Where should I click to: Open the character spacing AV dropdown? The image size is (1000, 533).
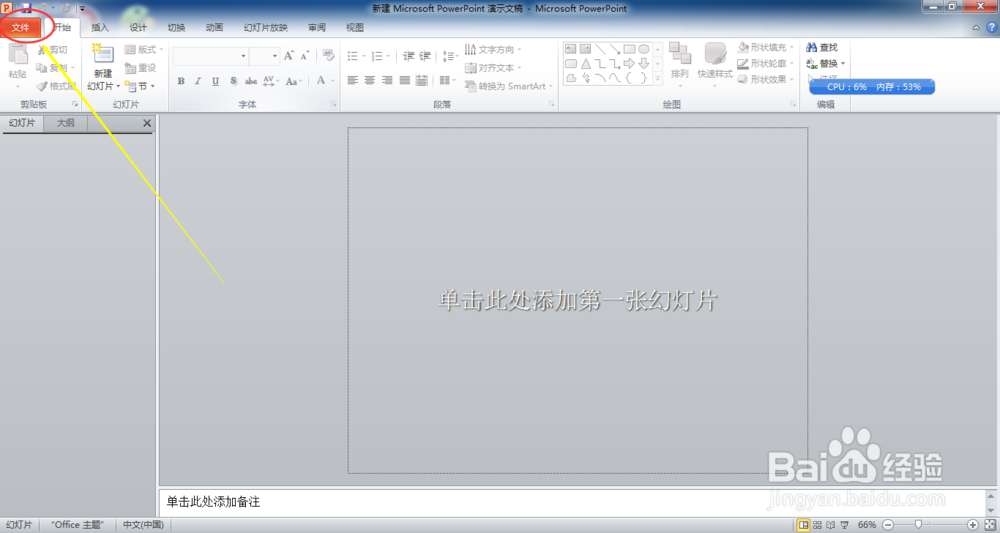pos(270,81)
